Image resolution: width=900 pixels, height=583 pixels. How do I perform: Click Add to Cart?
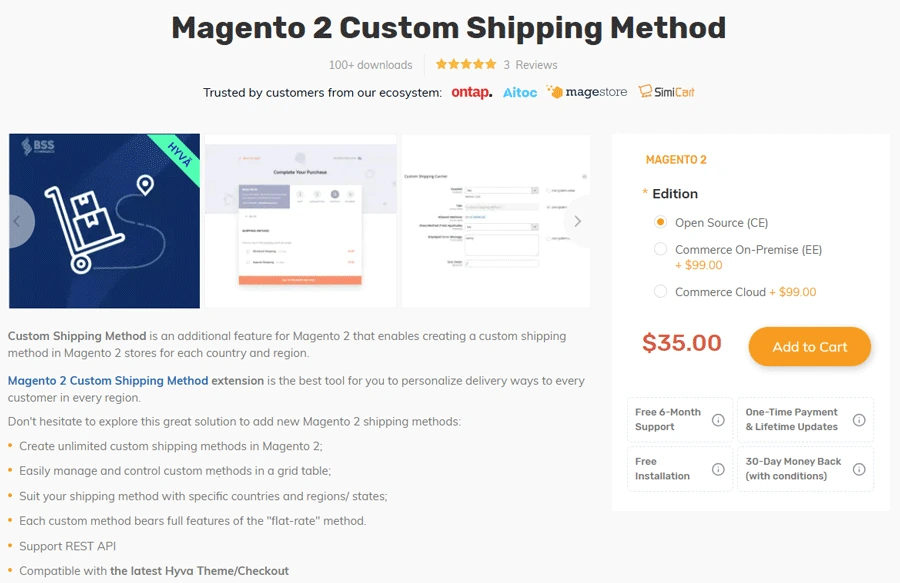812,346
